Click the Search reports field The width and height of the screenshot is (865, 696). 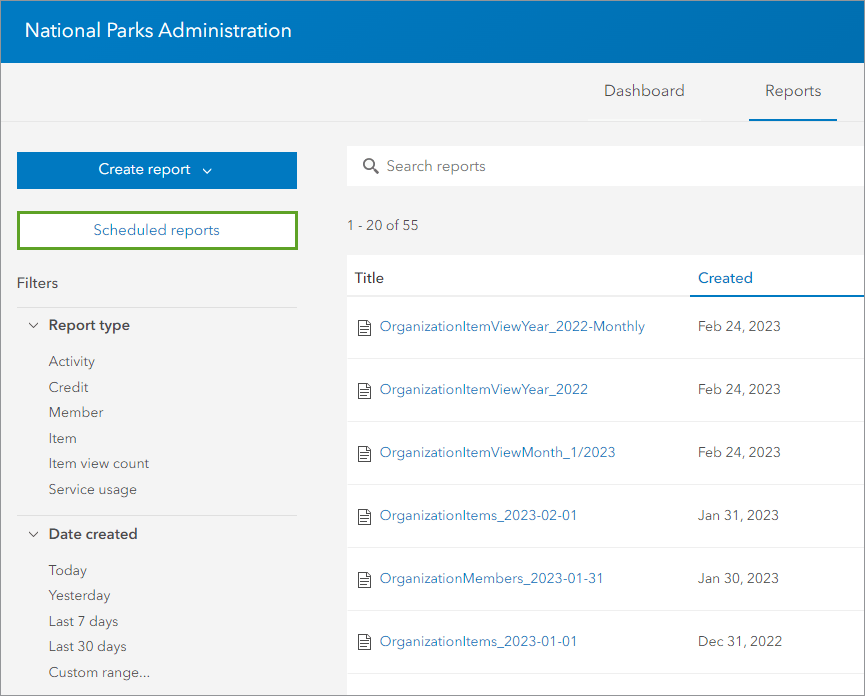[600, 166]
